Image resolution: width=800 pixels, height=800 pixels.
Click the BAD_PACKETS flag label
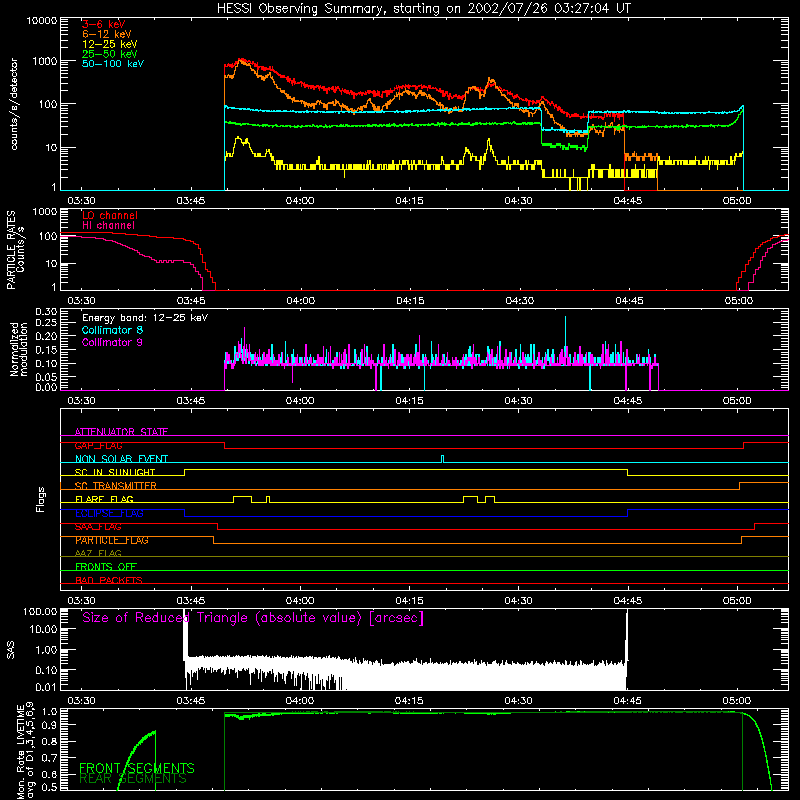(109, 580)
